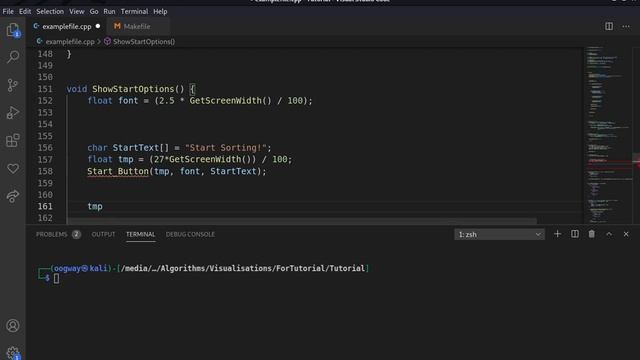This screenshot has width=640, height=360.
Task: Click on tmp on line 161
Action: click(95, 207)
